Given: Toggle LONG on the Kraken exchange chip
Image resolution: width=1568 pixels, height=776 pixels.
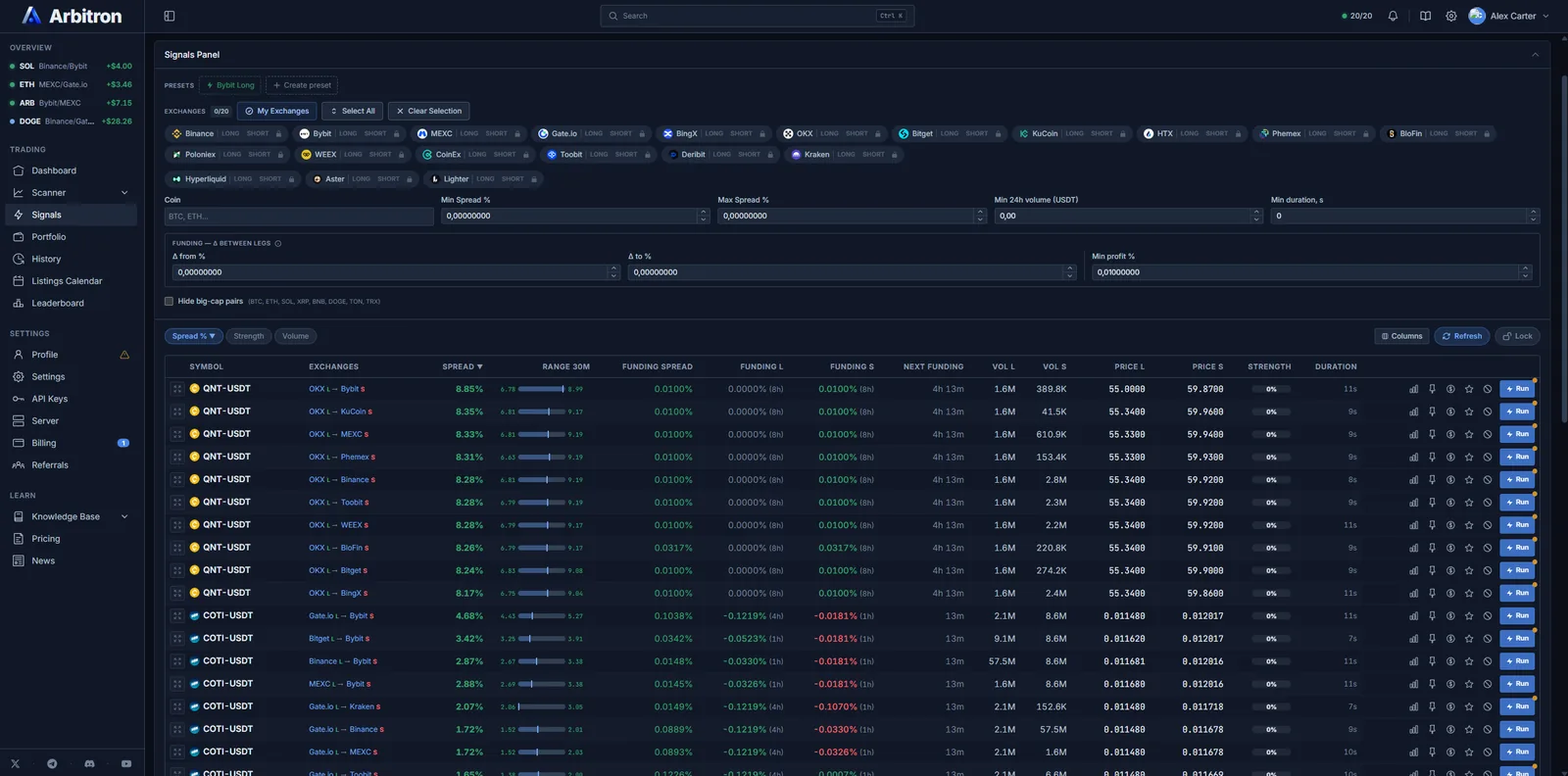Looking at the screenshot, I should click(x=846, y=155).
